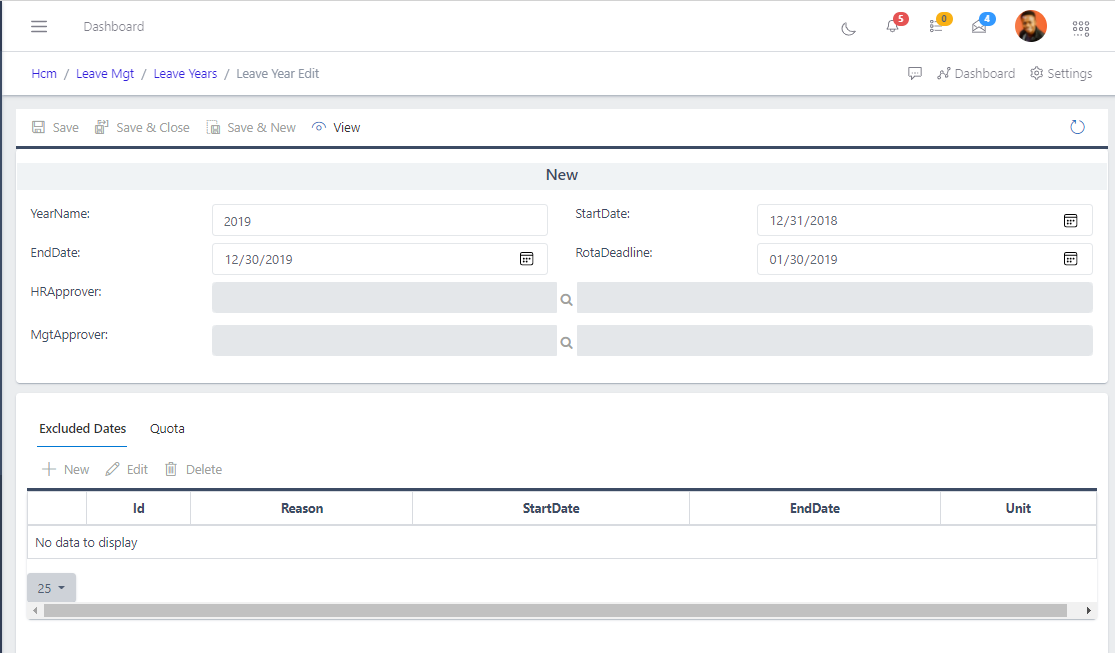
Task: Open the notifications bell showing 5 alerts
Action: (x=891, y=28)
